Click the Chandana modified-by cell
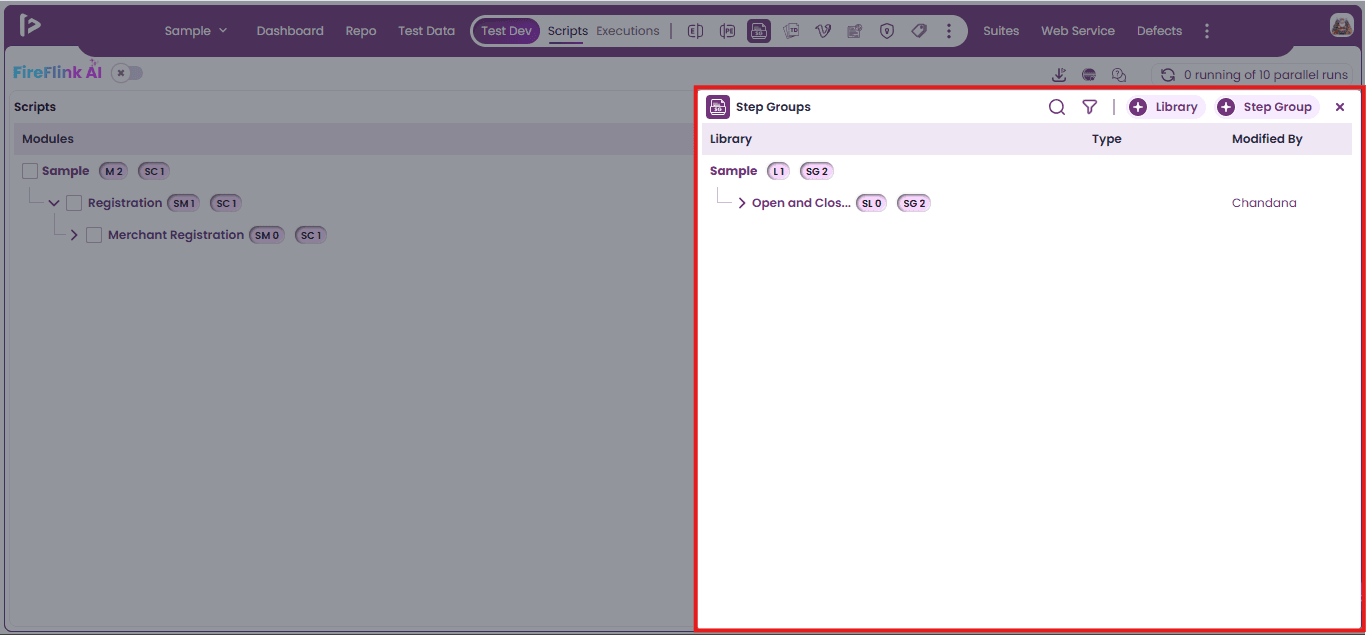1367x635 pixels. tap(1264, 203)
